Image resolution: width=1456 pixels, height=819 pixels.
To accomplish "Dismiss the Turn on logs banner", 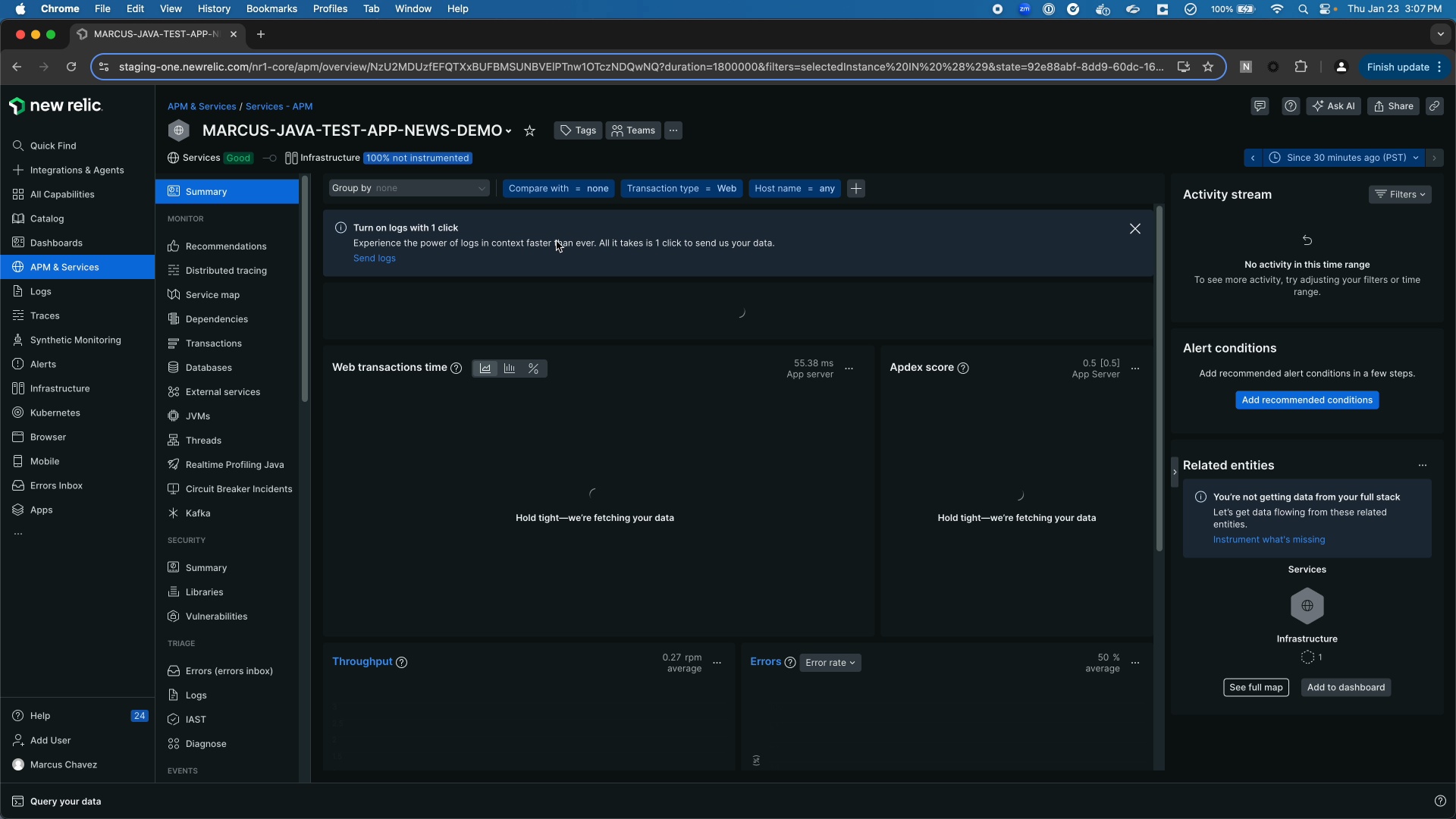I will (x=1134, y=229).
